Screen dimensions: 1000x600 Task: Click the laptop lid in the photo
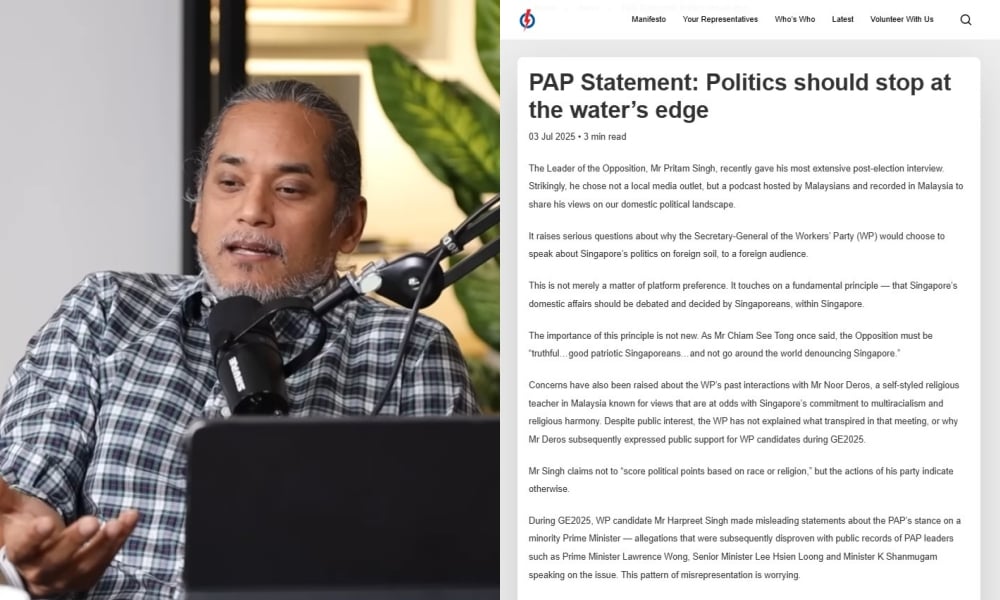coord(342,507)
